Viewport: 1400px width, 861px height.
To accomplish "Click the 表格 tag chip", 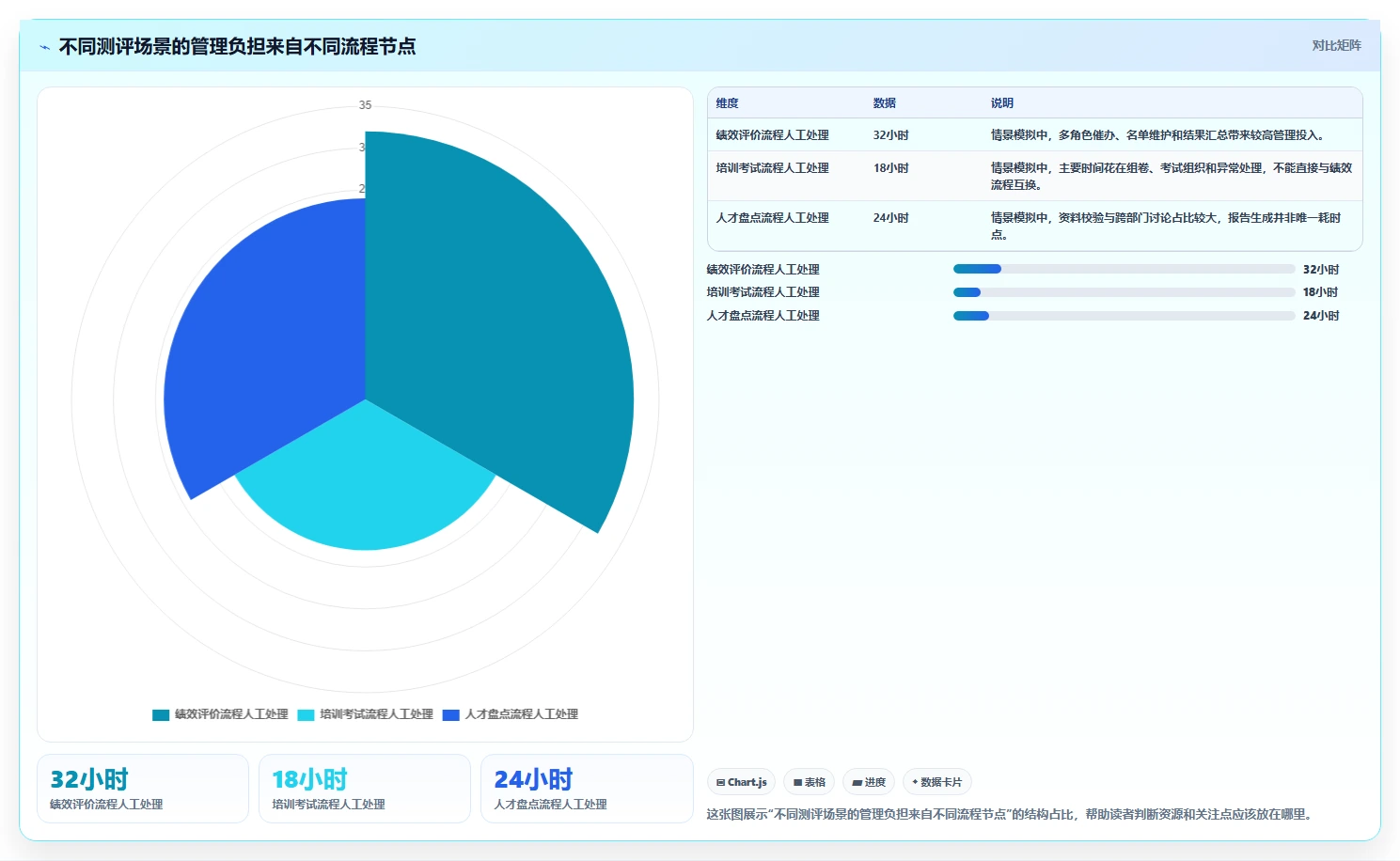I will click(x=809, y=782).
